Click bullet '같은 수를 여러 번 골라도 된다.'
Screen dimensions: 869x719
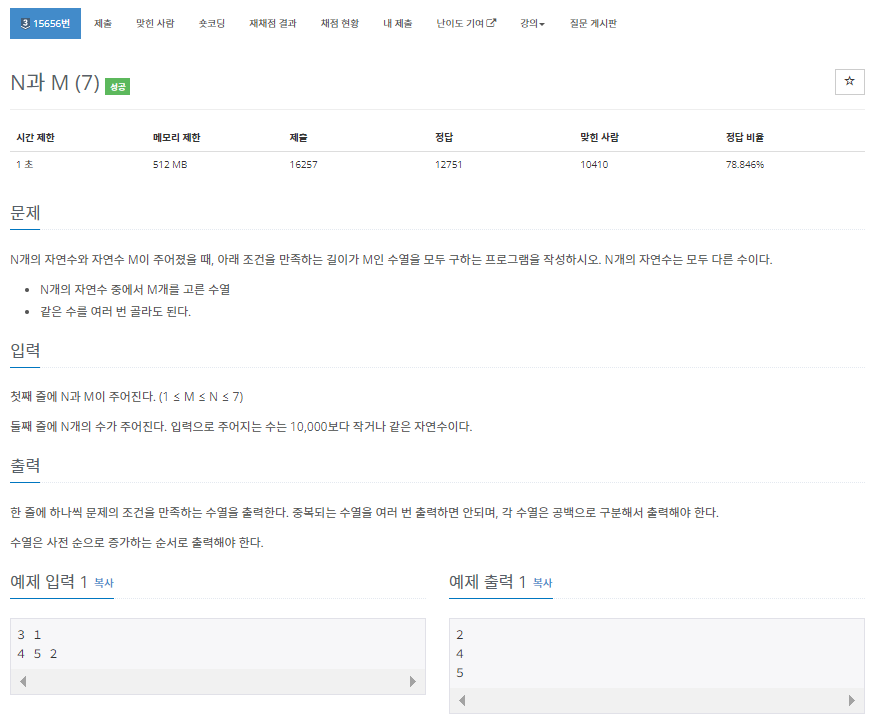pos(115,312)
